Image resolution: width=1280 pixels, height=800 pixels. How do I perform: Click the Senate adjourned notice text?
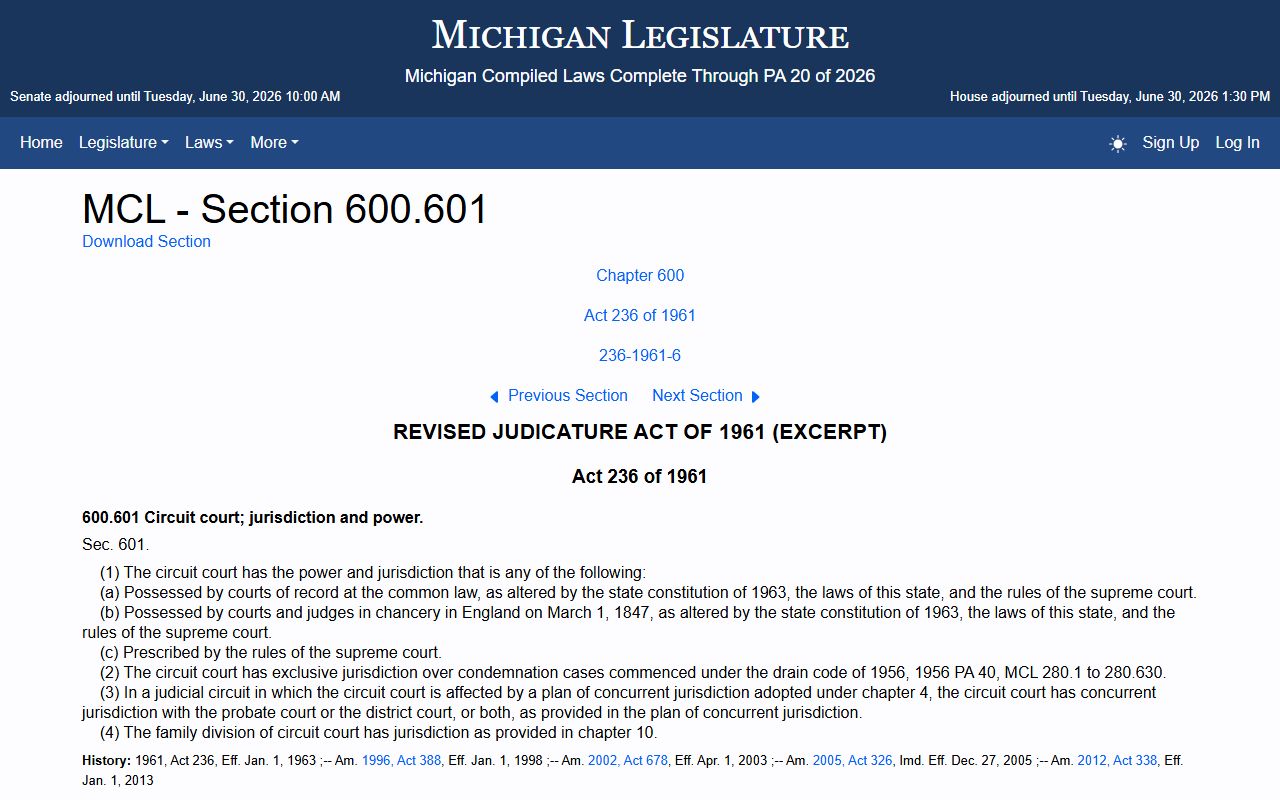pyautogui.click(x=175, y=97)
